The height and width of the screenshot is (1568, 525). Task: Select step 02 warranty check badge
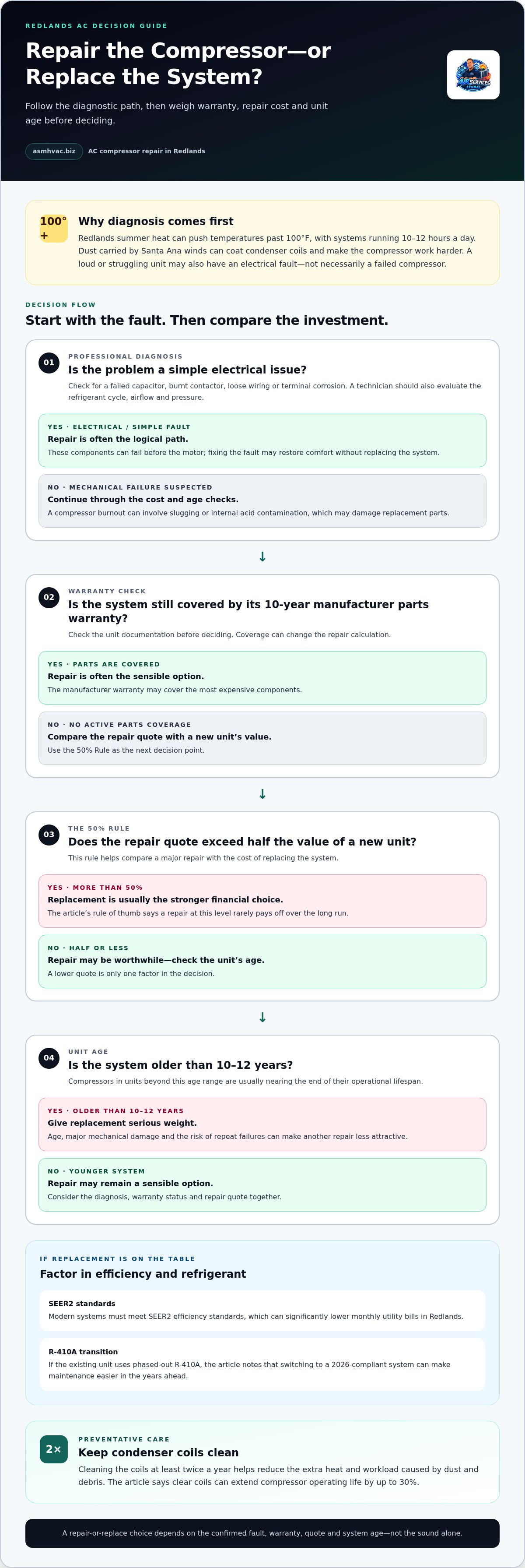[49, 597]
